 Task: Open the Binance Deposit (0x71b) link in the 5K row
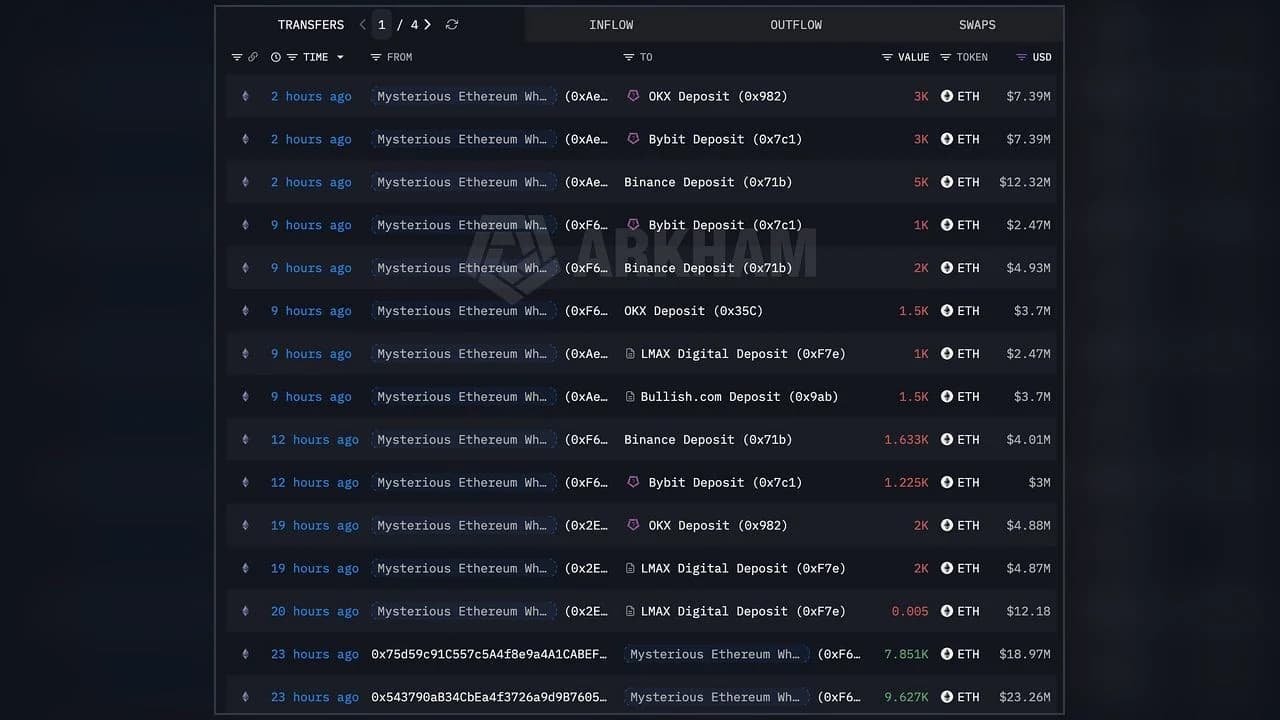[x=708, y=182]
